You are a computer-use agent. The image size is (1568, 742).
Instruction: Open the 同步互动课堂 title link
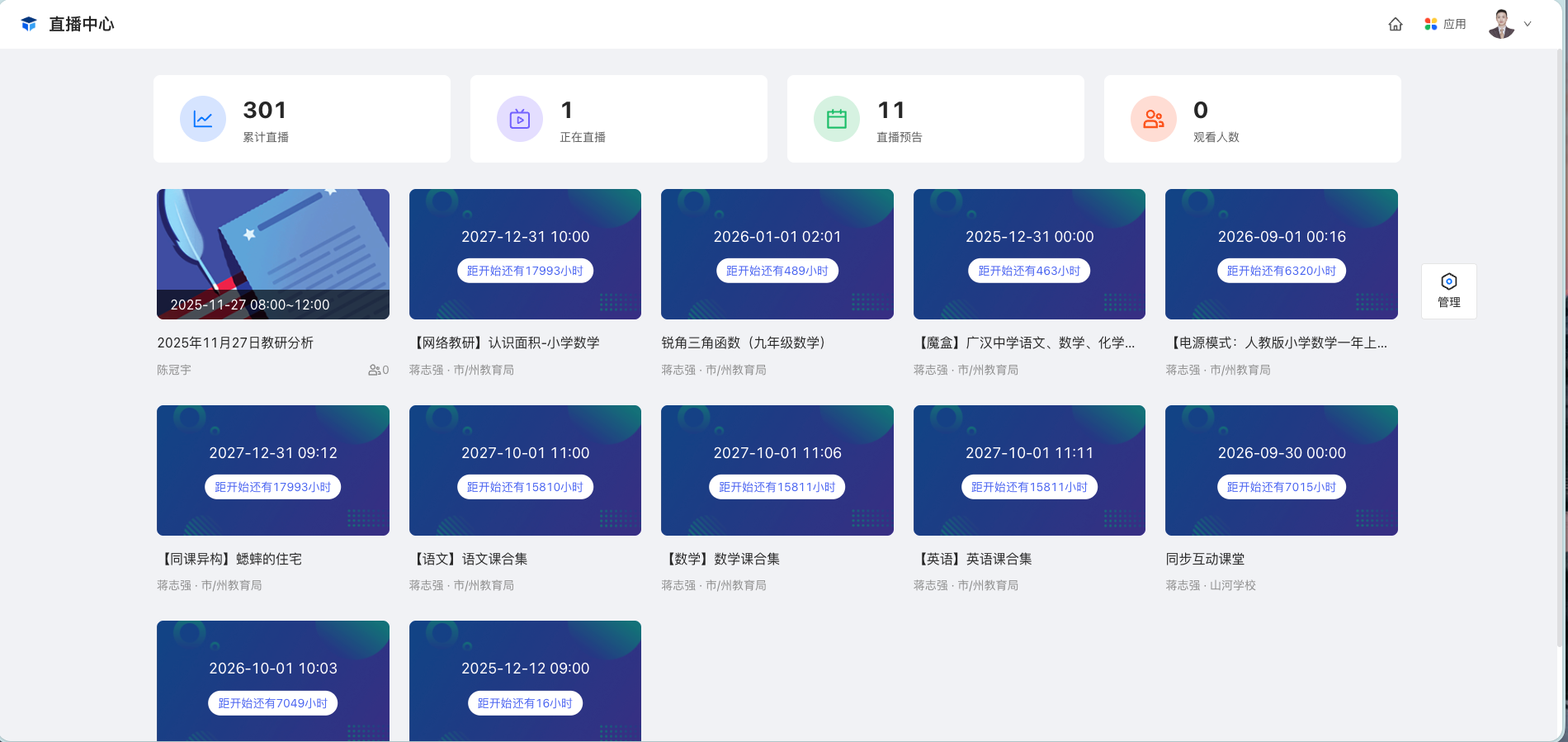click(x=1205, y=559)
